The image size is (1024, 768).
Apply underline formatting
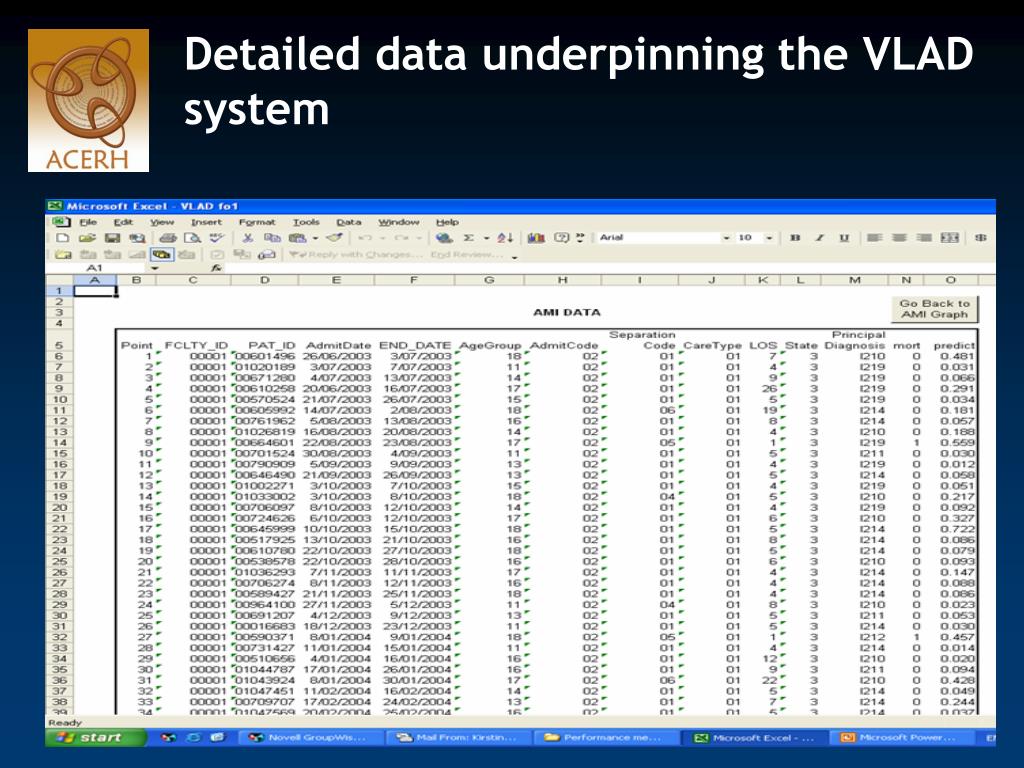(844, 238)
